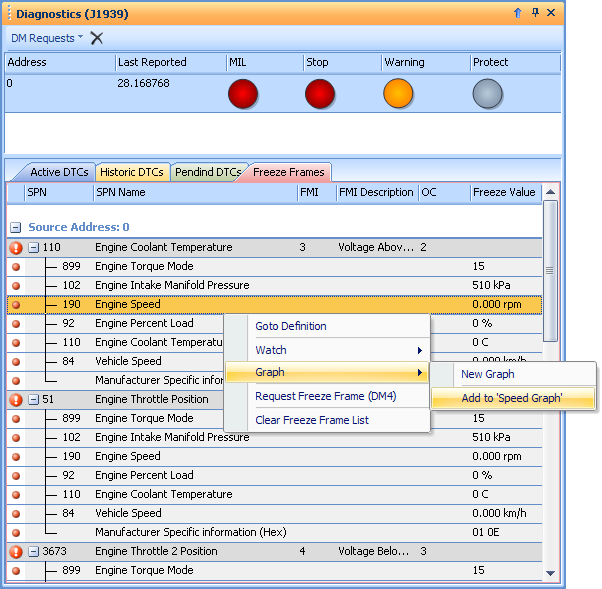
Task: Open the Historic DTCs tab
Action: point(131,172)
